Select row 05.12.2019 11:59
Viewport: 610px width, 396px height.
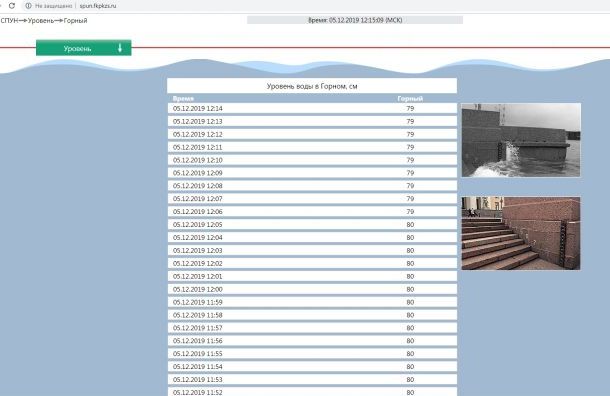point(312,302)
